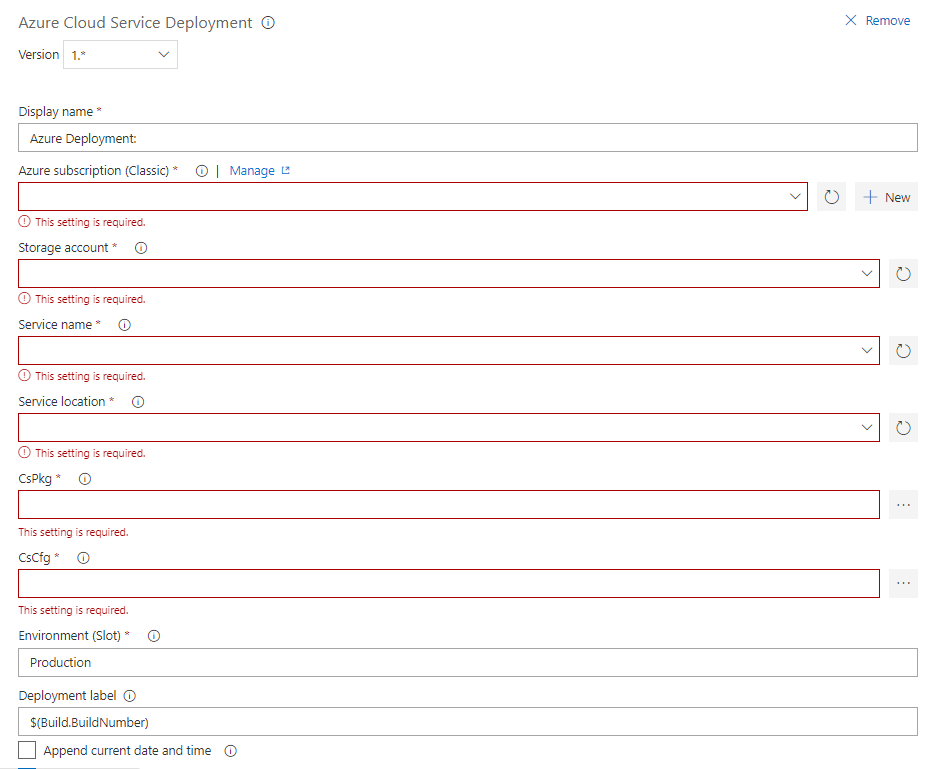The image size is (946, 769).
Task: Add a New Azure subscription
Action: [x=886, y=197]
